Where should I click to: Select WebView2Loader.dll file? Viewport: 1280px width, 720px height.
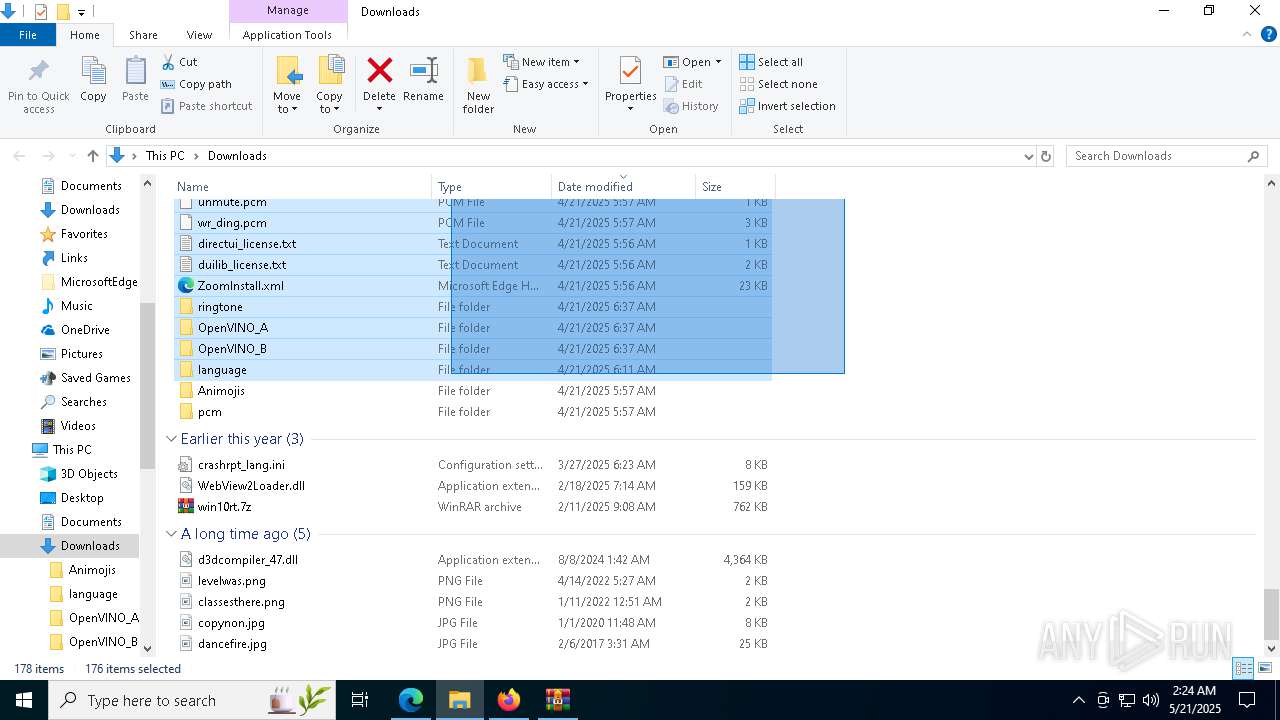click(x=473, y=486)
